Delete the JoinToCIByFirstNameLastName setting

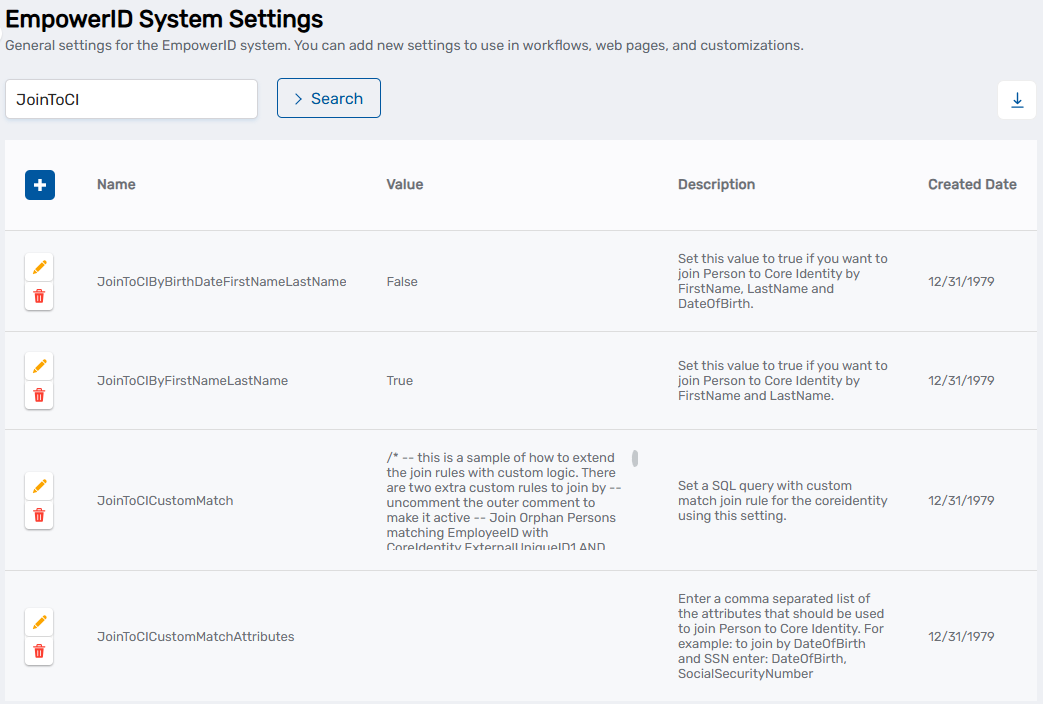(x=39, y=395)
